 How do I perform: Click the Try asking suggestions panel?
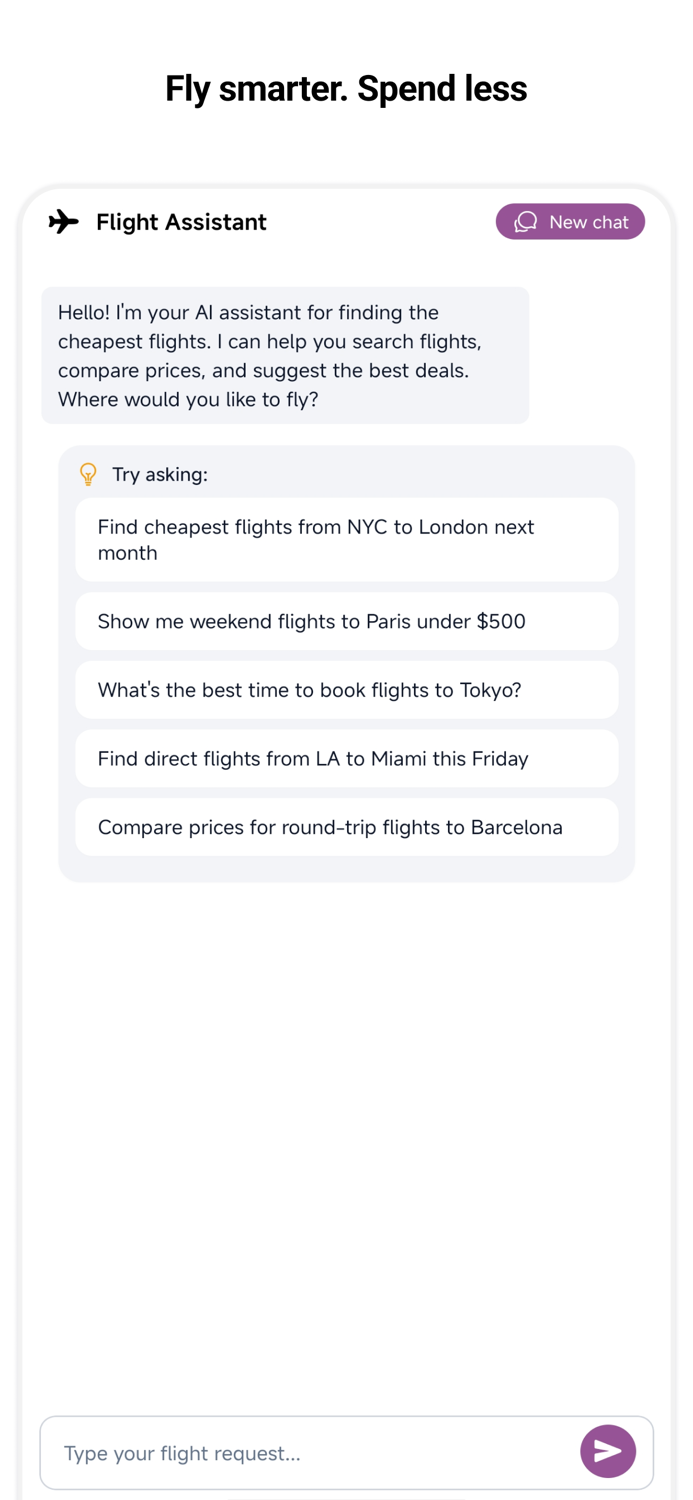pyautogui.click(x=346, y=662)
